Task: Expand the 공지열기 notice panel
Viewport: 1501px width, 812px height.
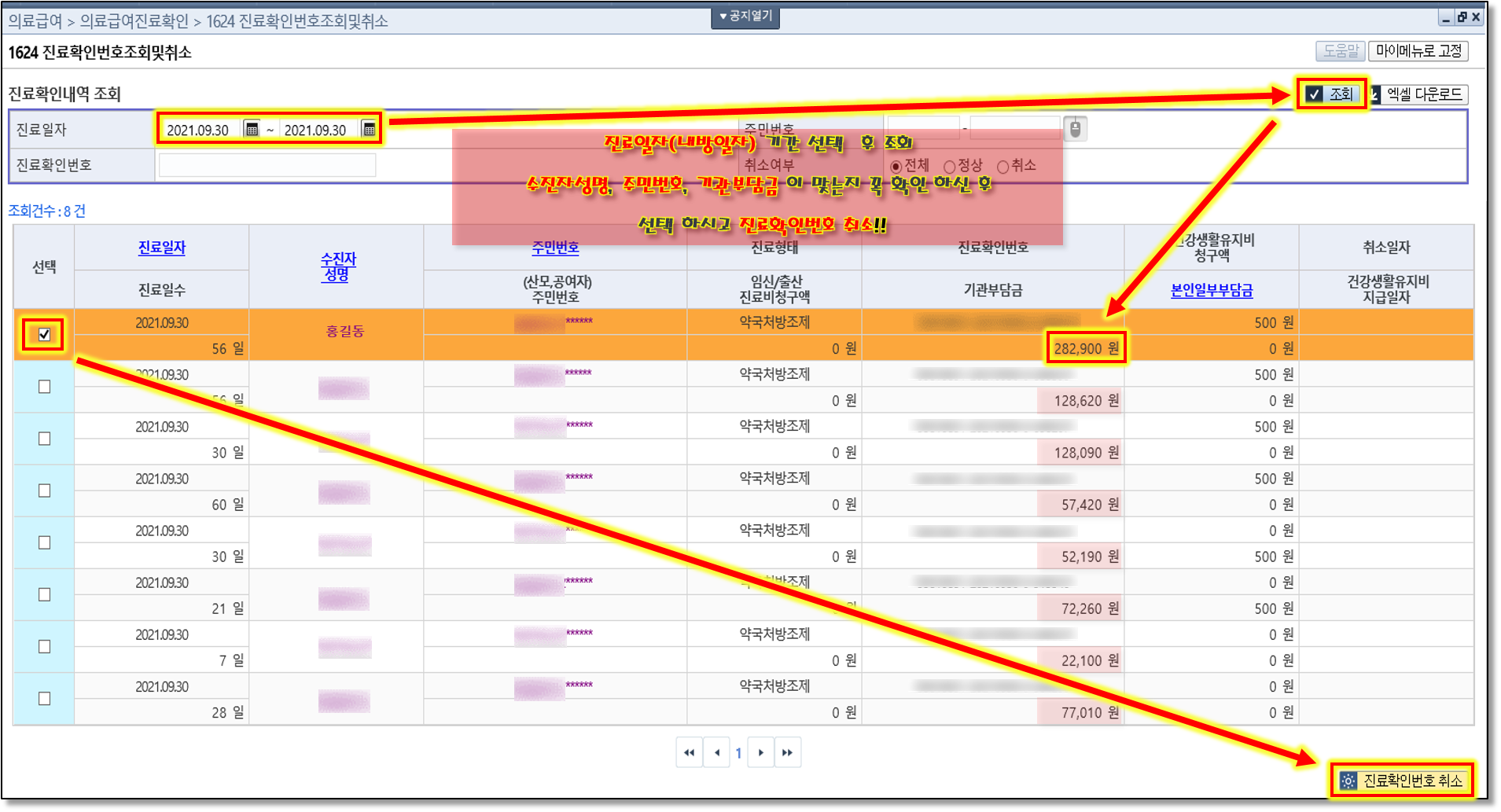Action: click(745, 17)
